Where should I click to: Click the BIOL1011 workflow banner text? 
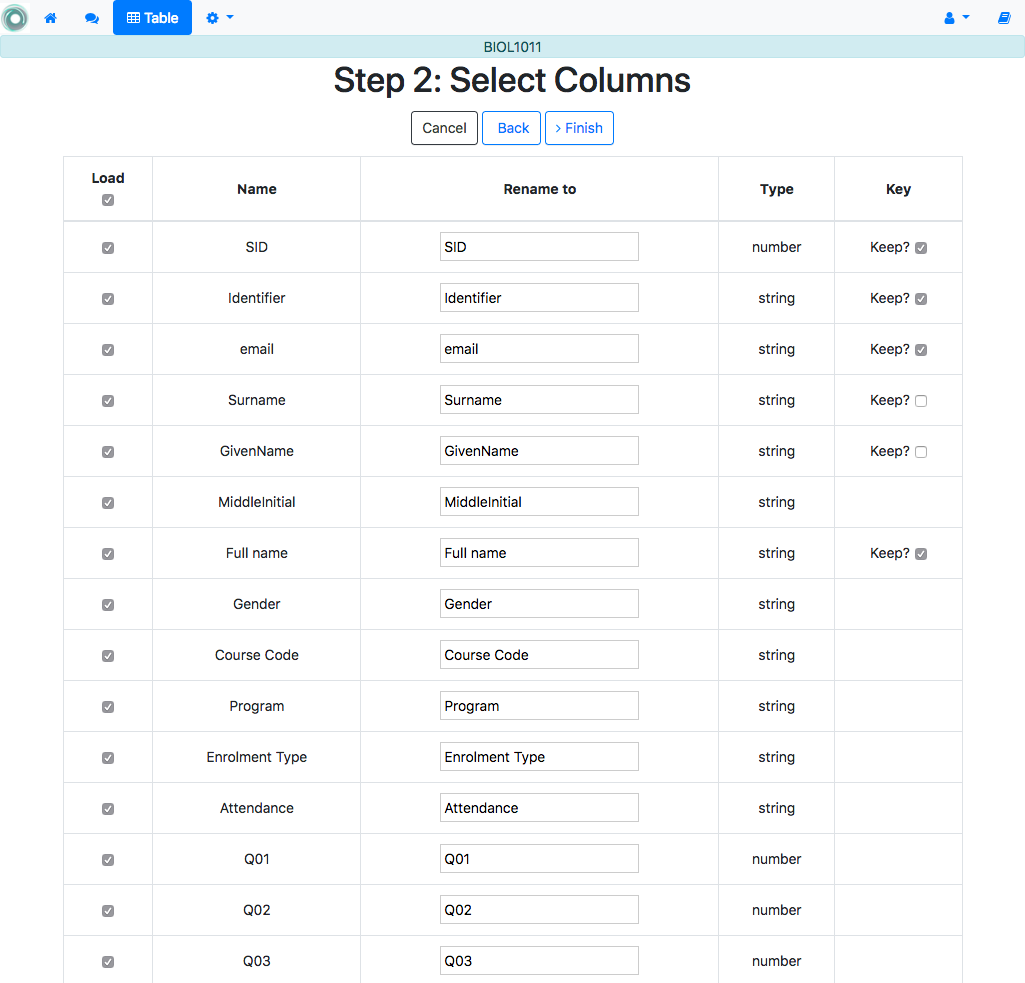(x=512, y=47)
